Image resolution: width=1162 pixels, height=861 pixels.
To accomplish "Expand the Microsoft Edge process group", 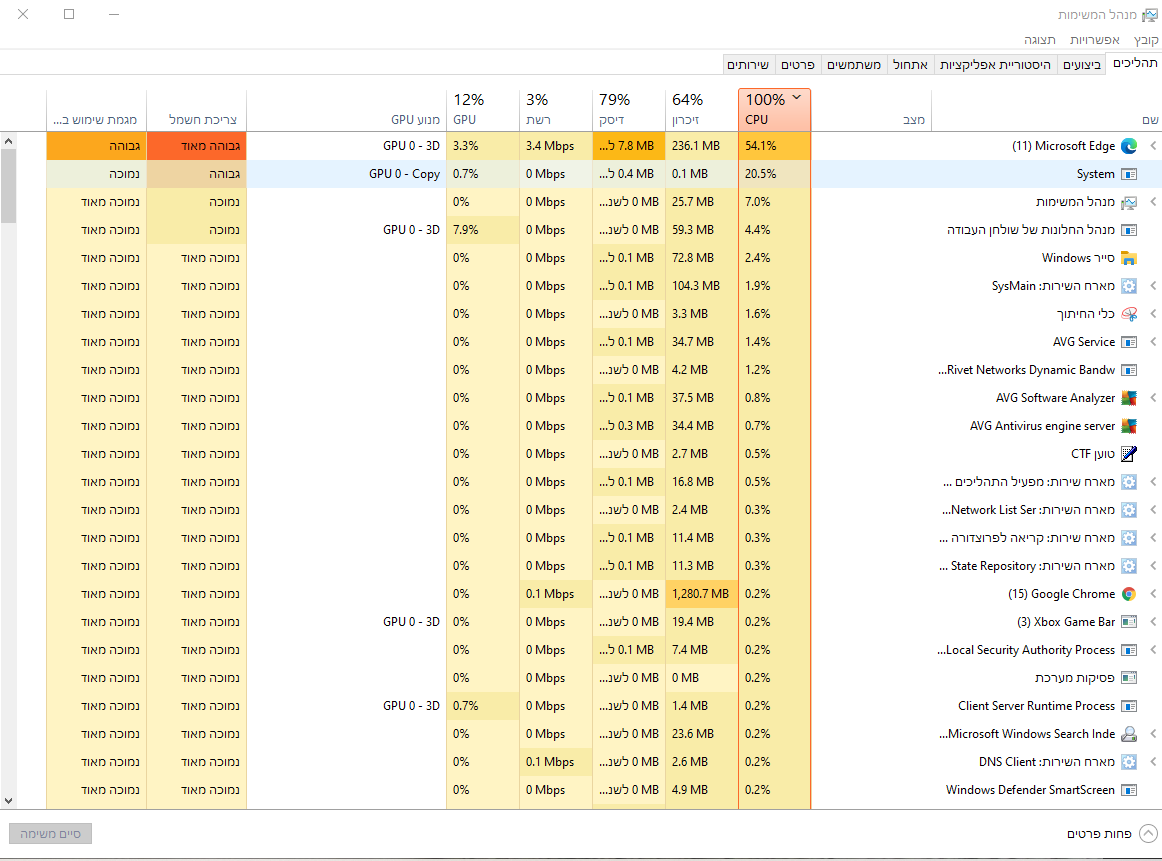I will pyautogui.click(x=1153, y=146).
